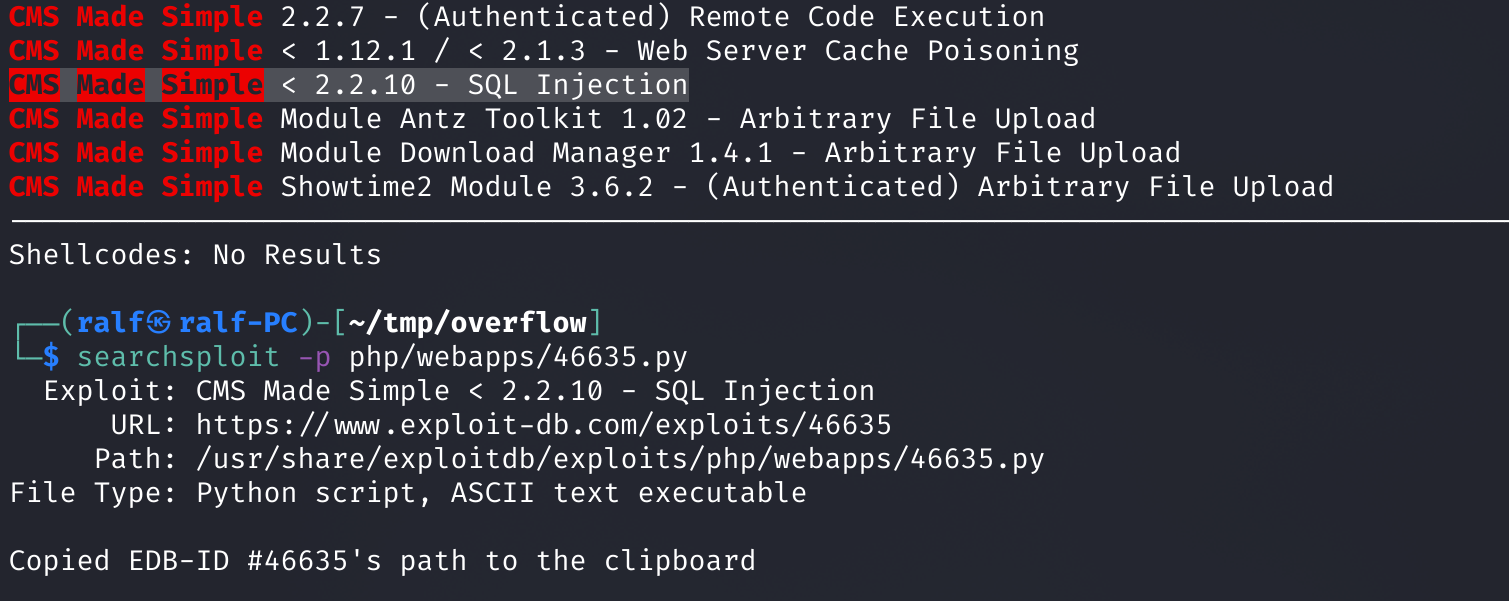
Task: Click the File Type Python script line
Action: [407, 493]
